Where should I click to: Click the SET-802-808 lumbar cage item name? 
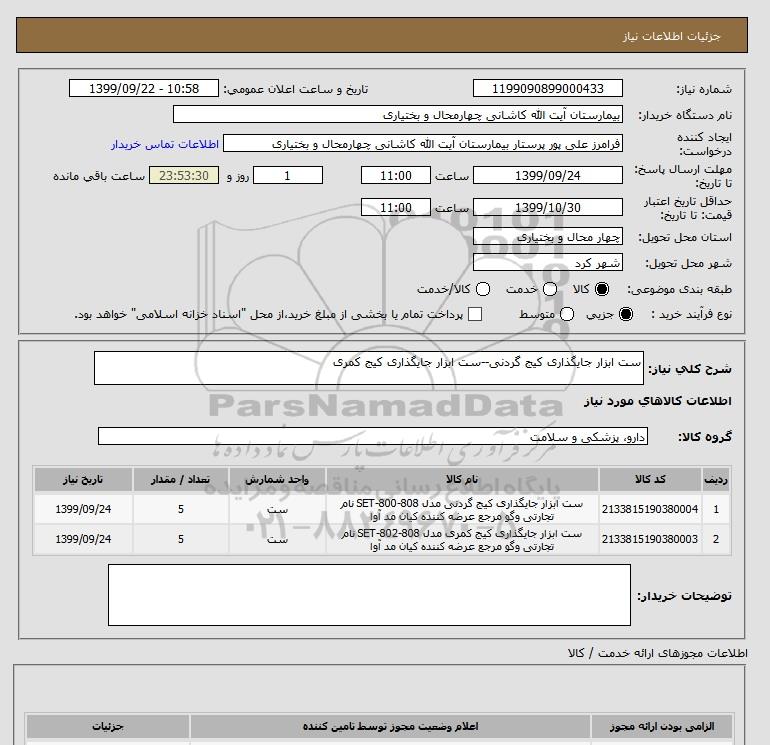click(462, 540)
